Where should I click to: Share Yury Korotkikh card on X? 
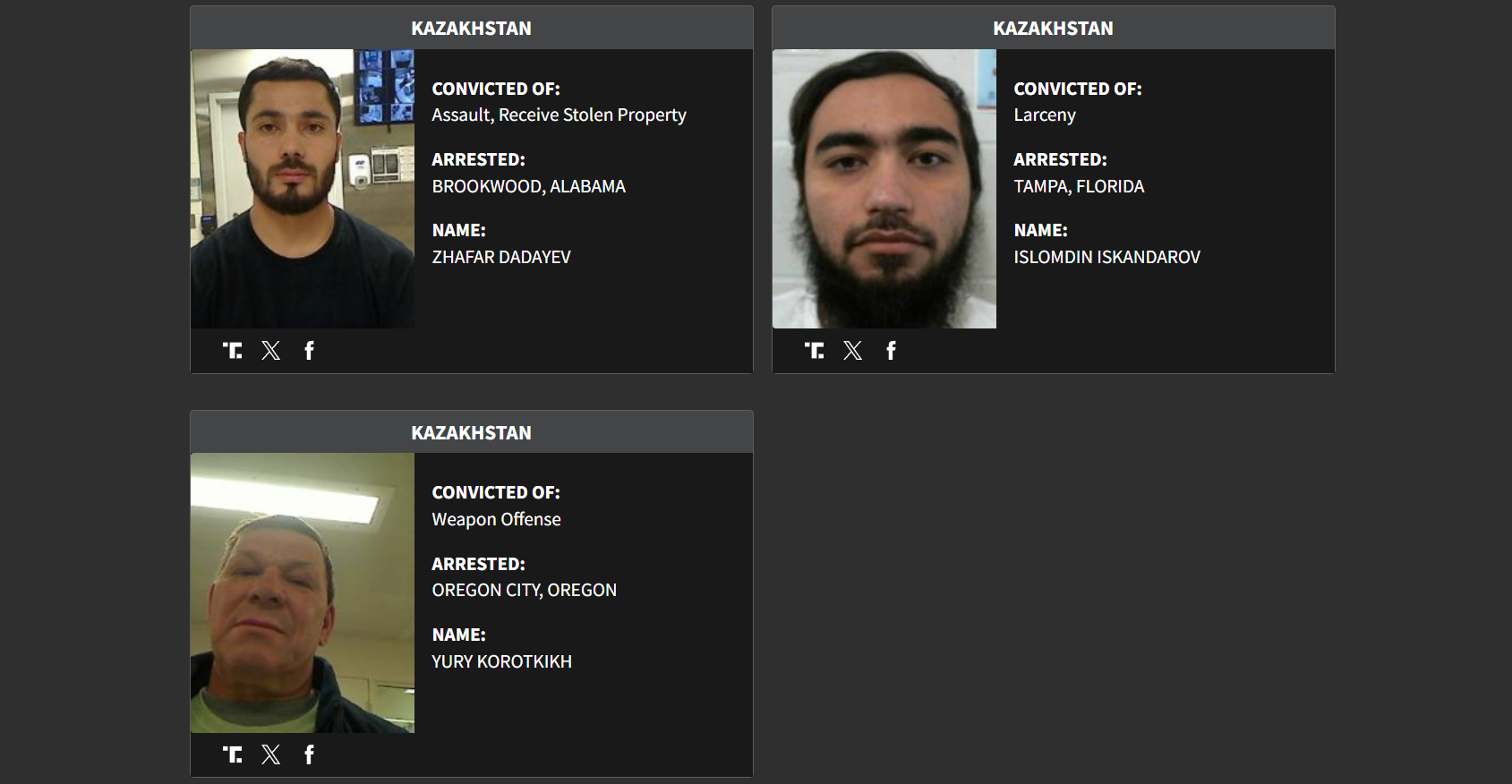pos(271,754)
